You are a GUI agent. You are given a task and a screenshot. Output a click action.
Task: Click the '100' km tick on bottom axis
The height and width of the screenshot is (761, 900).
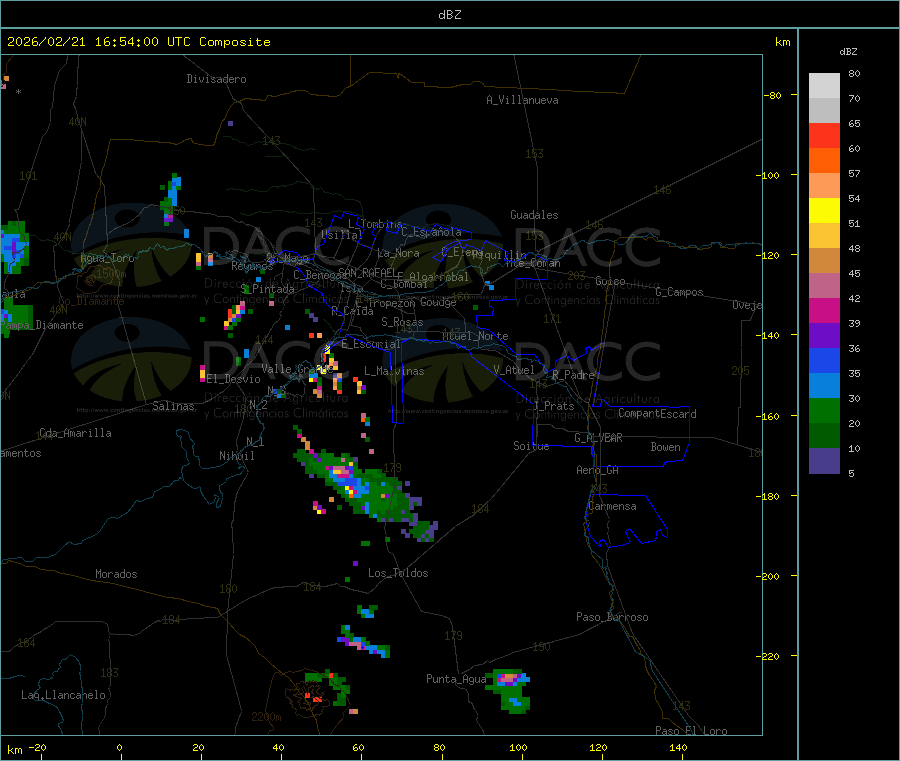(518, 747)
